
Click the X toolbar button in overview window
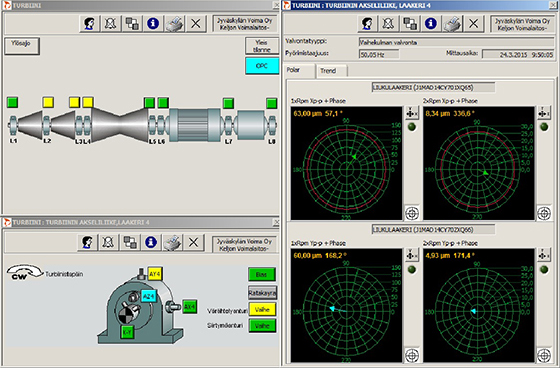(x=196, y=24)
